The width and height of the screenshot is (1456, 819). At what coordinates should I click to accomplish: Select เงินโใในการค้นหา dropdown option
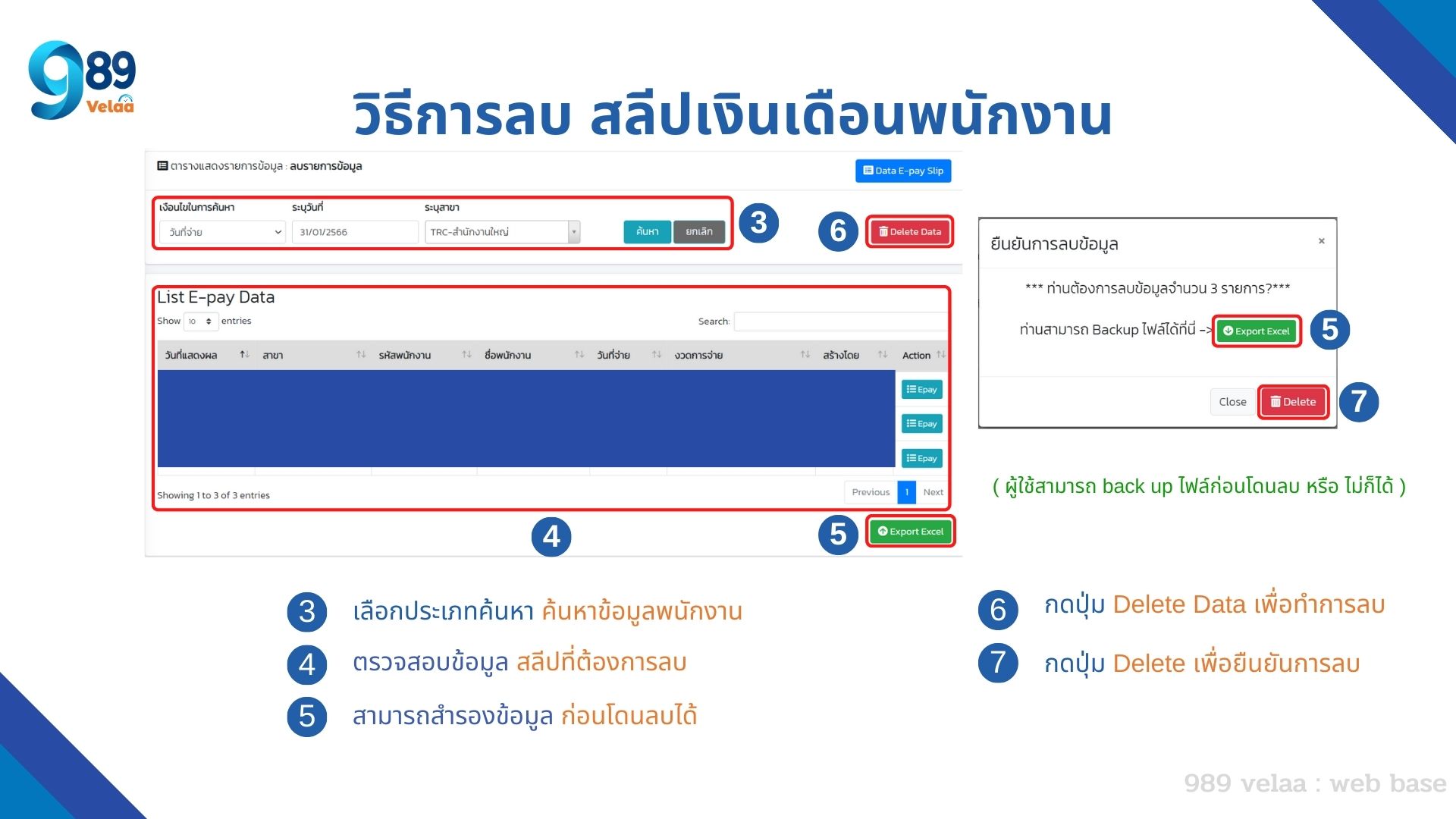coord(220,230)
